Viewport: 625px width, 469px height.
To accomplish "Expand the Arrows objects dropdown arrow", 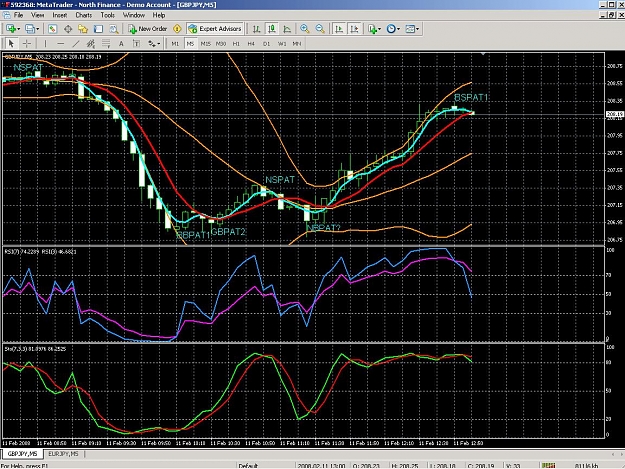I will pyautogui.click(x=159, y=43).
